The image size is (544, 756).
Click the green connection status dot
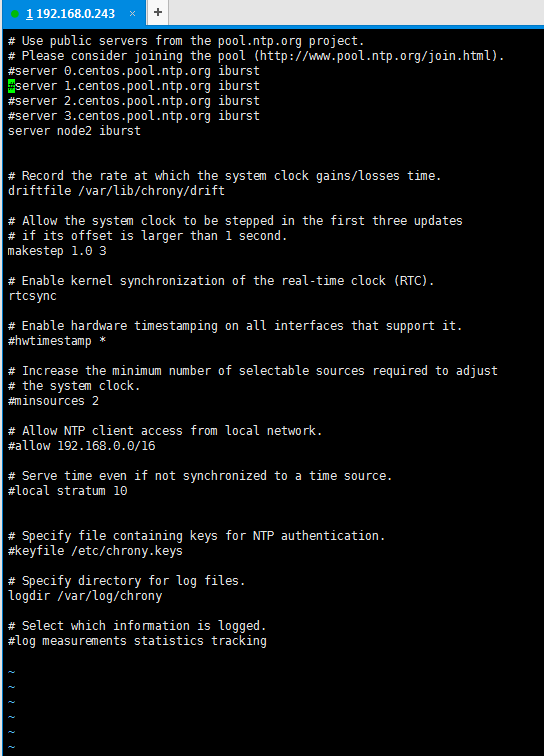coord(14,14)
